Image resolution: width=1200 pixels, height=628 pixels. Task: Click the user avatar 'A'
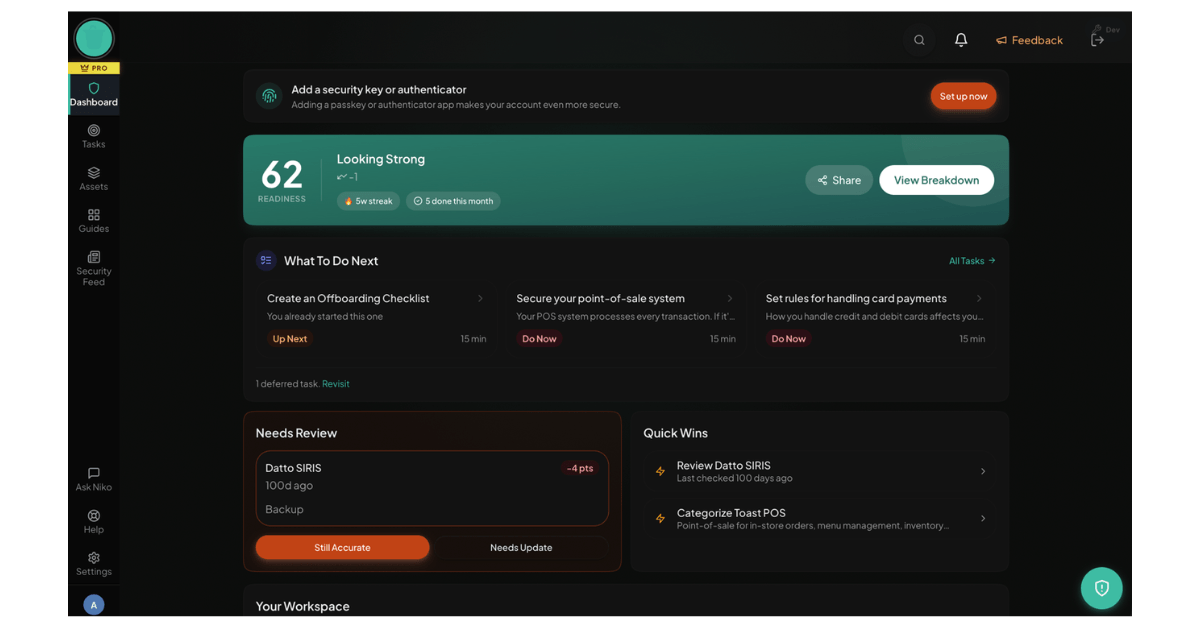(x=94, y=605)
